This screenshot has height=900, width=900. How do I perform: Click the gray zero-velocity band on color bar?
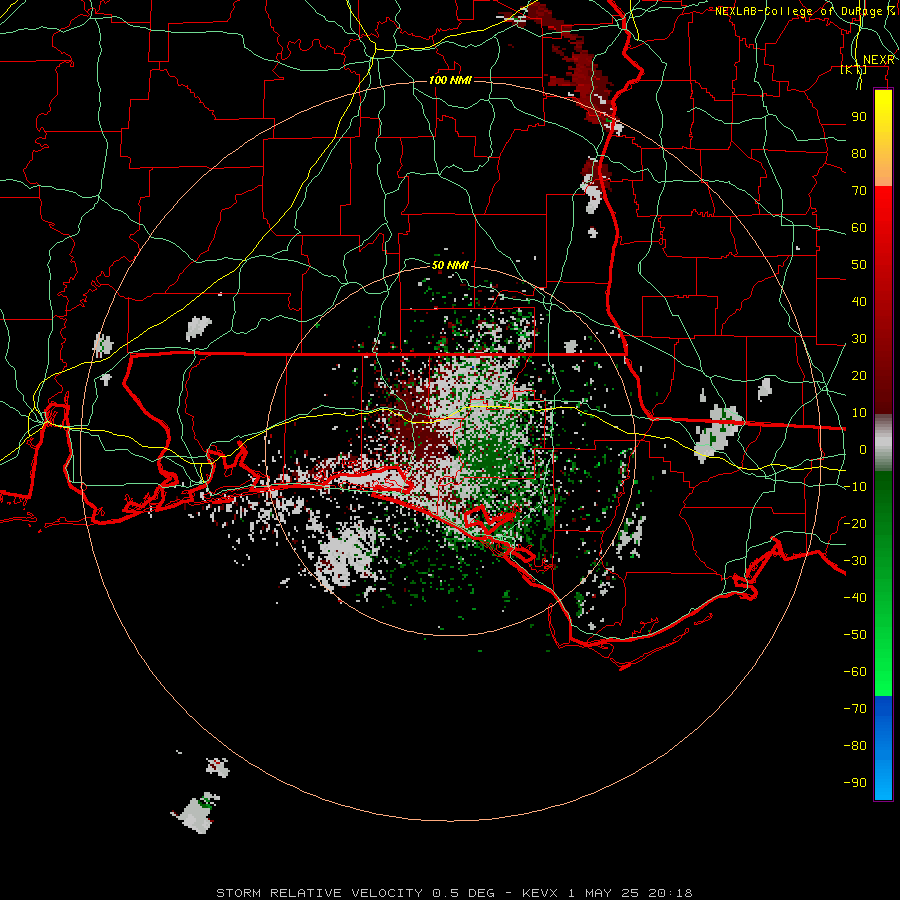883,442
